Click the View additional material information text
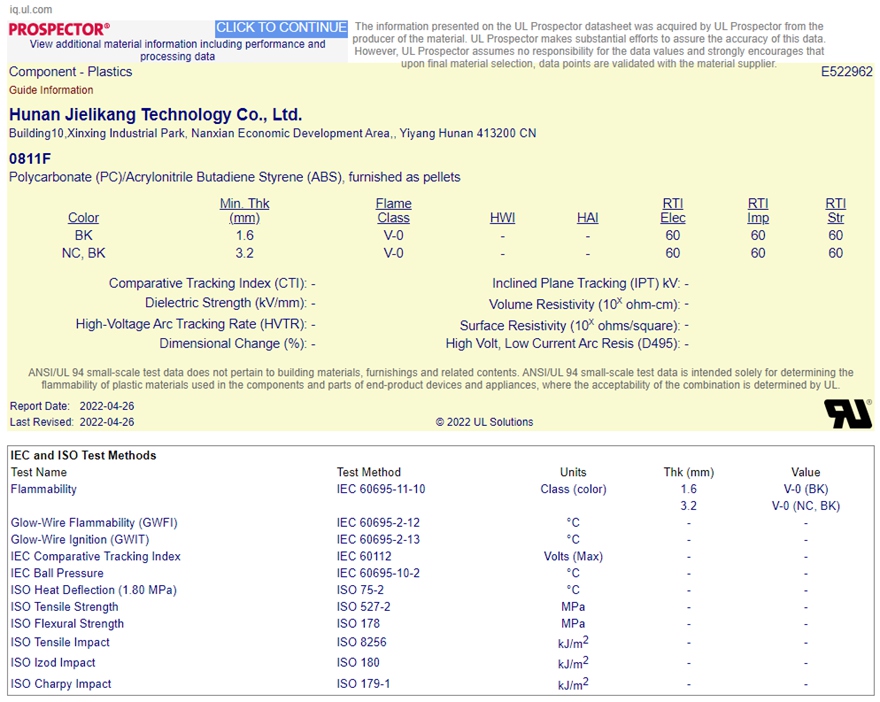880x702 pixels. pyautogui.click(x=177, y=50)
